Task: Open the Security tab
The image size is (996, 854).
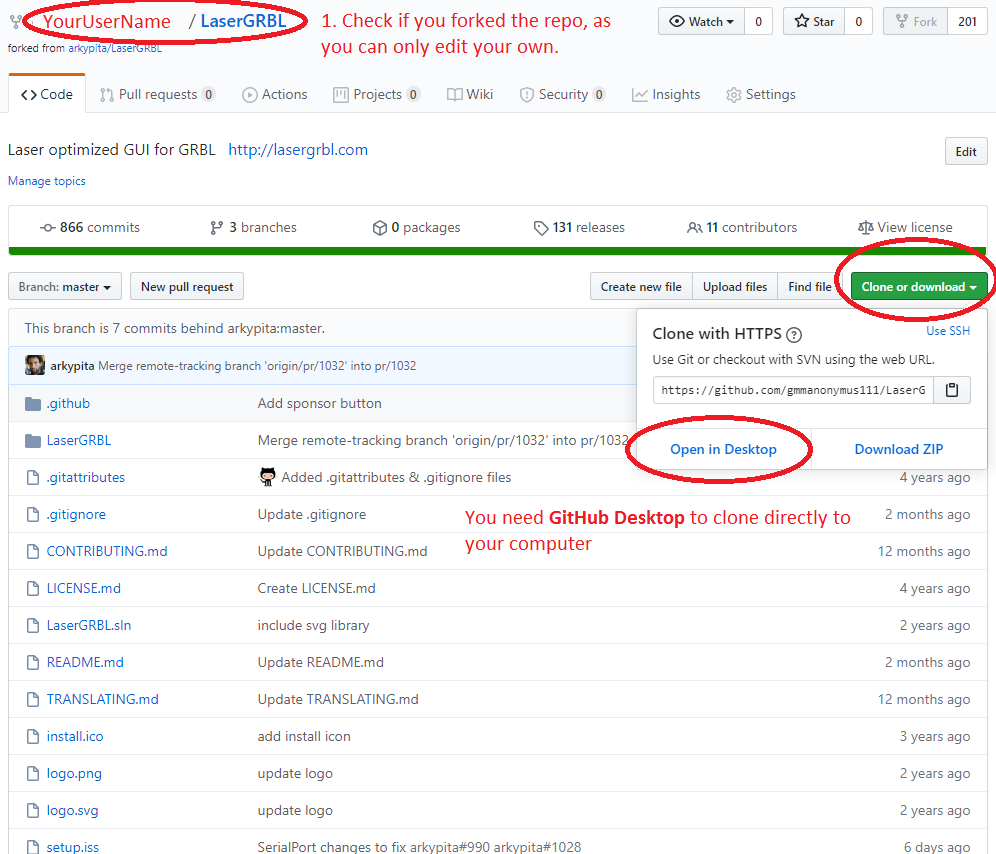Action: [x=562, y=94]
